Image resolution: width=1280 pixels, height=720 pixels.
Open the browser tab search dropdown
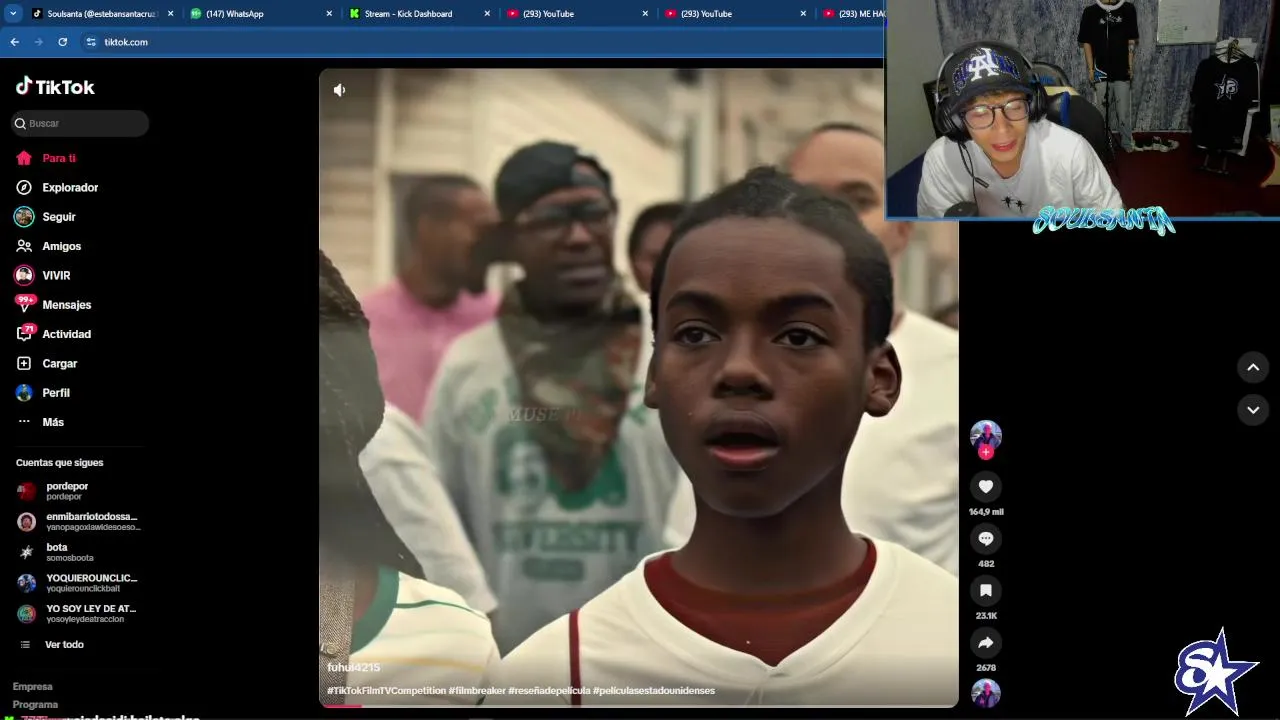[x=13, y=14]
